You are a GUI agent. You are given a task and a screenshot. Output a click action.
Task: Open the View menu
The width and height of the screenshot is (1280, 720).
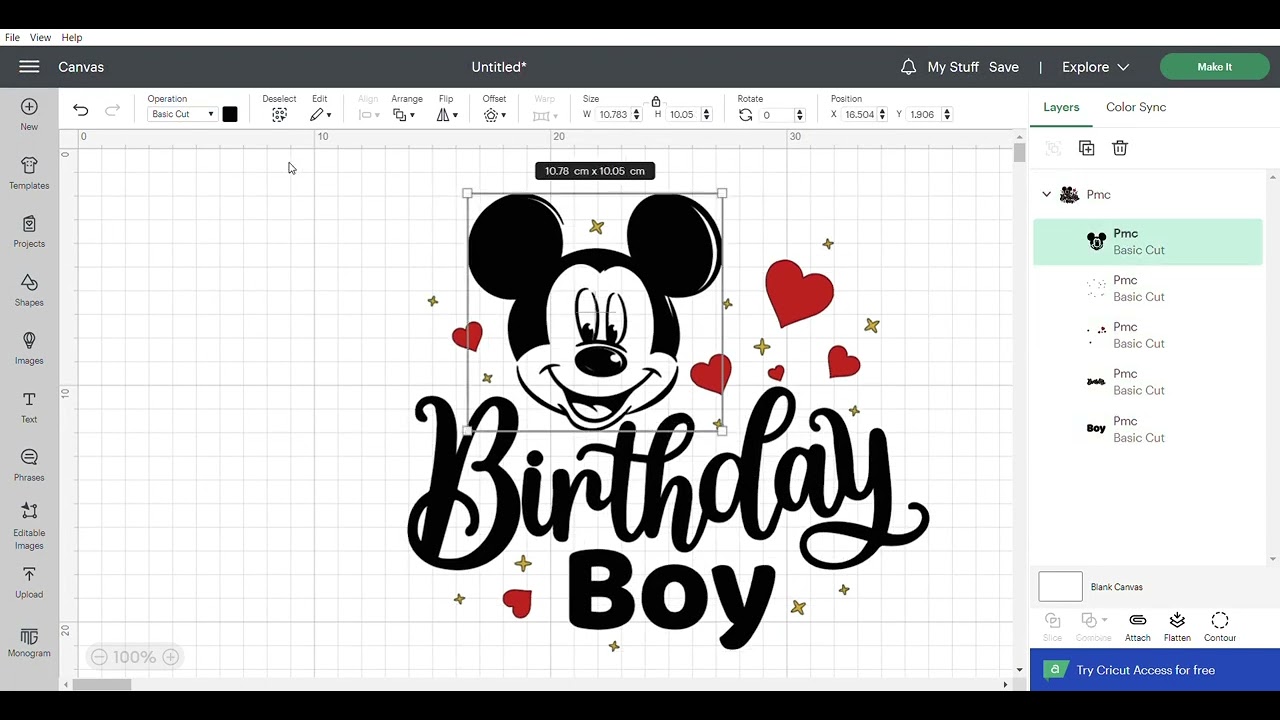point(40,37)
